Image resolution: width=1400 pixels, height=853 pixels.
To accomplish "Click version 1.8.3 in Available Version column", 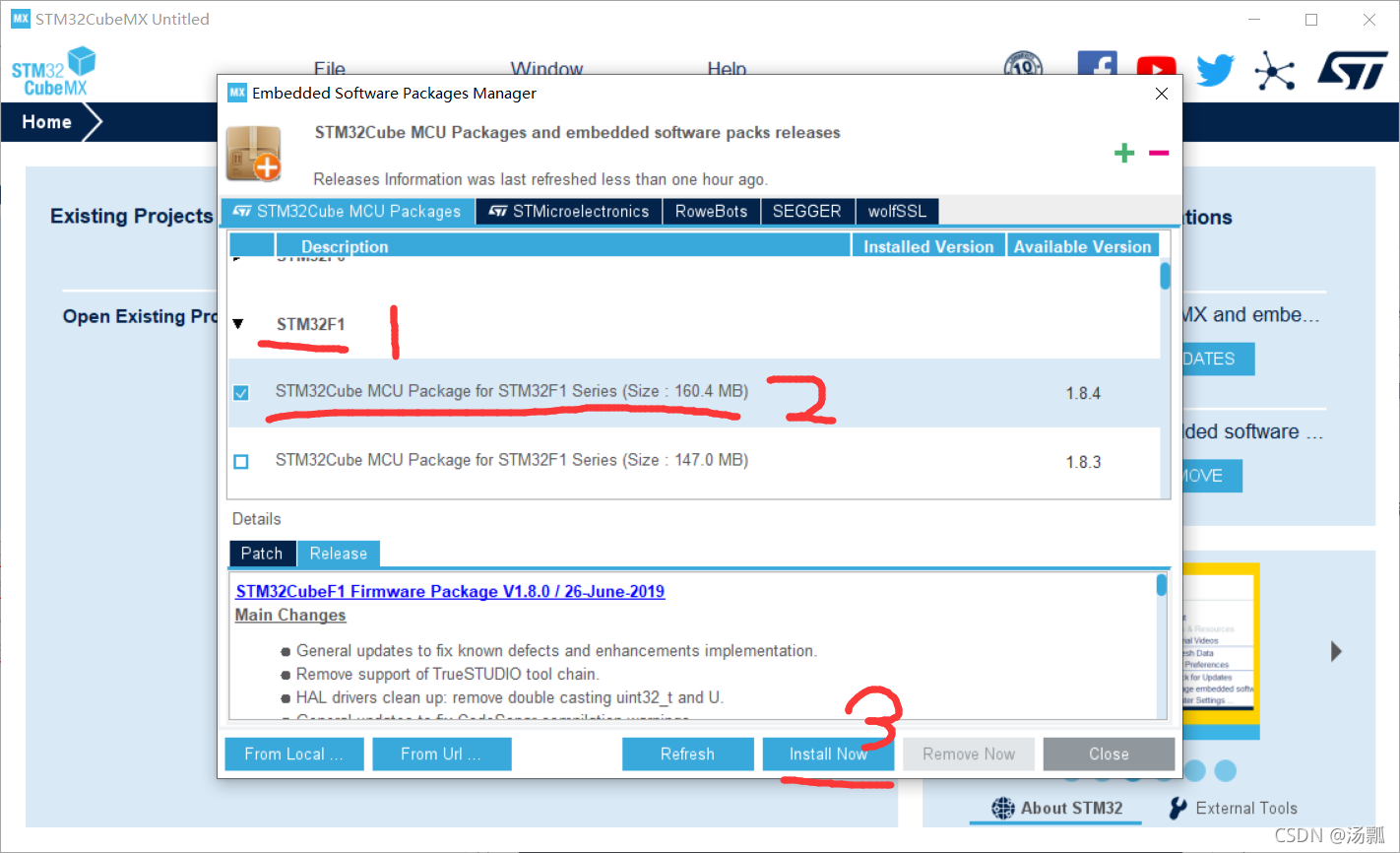I will click(1083, 462).
